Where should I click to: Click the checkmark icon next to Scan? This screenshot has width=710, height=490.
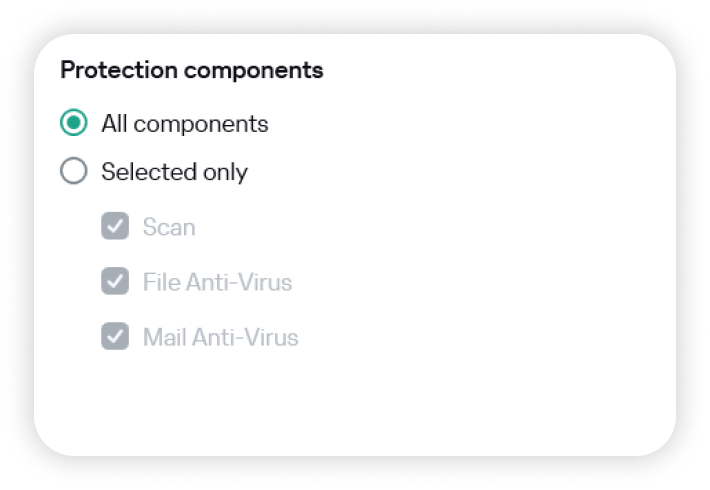click(x=115, y=227)
